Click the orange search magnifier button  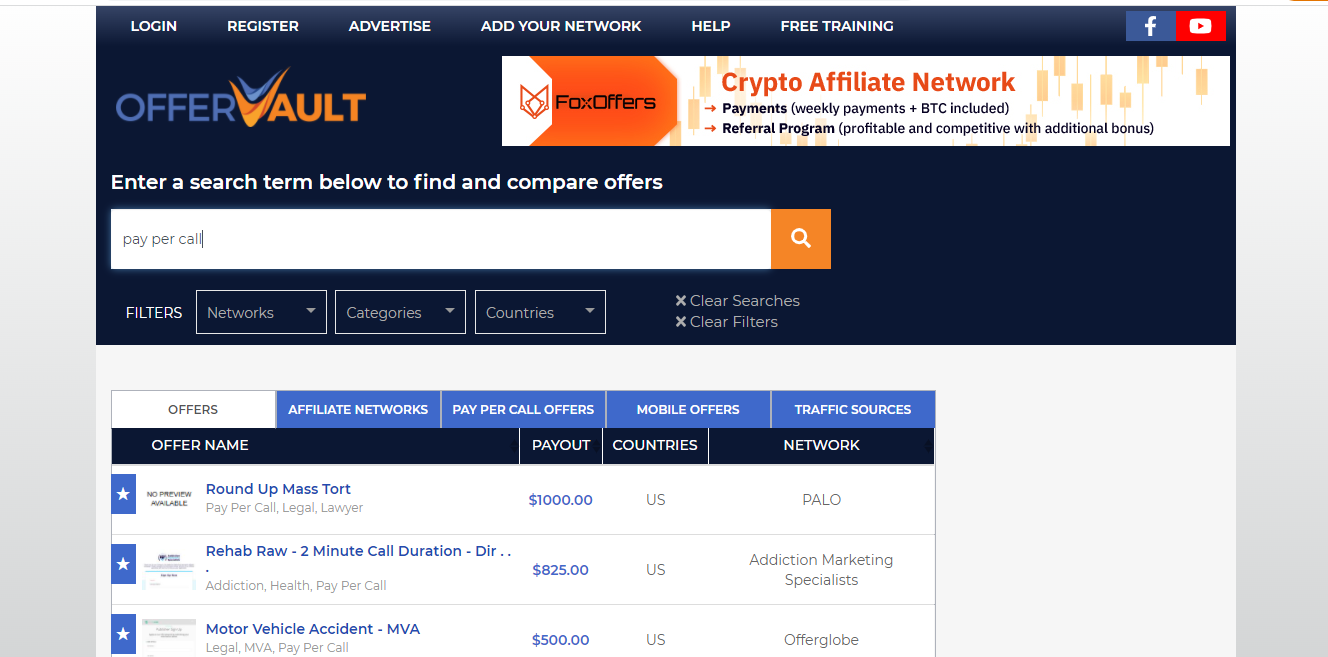(801, 239)
